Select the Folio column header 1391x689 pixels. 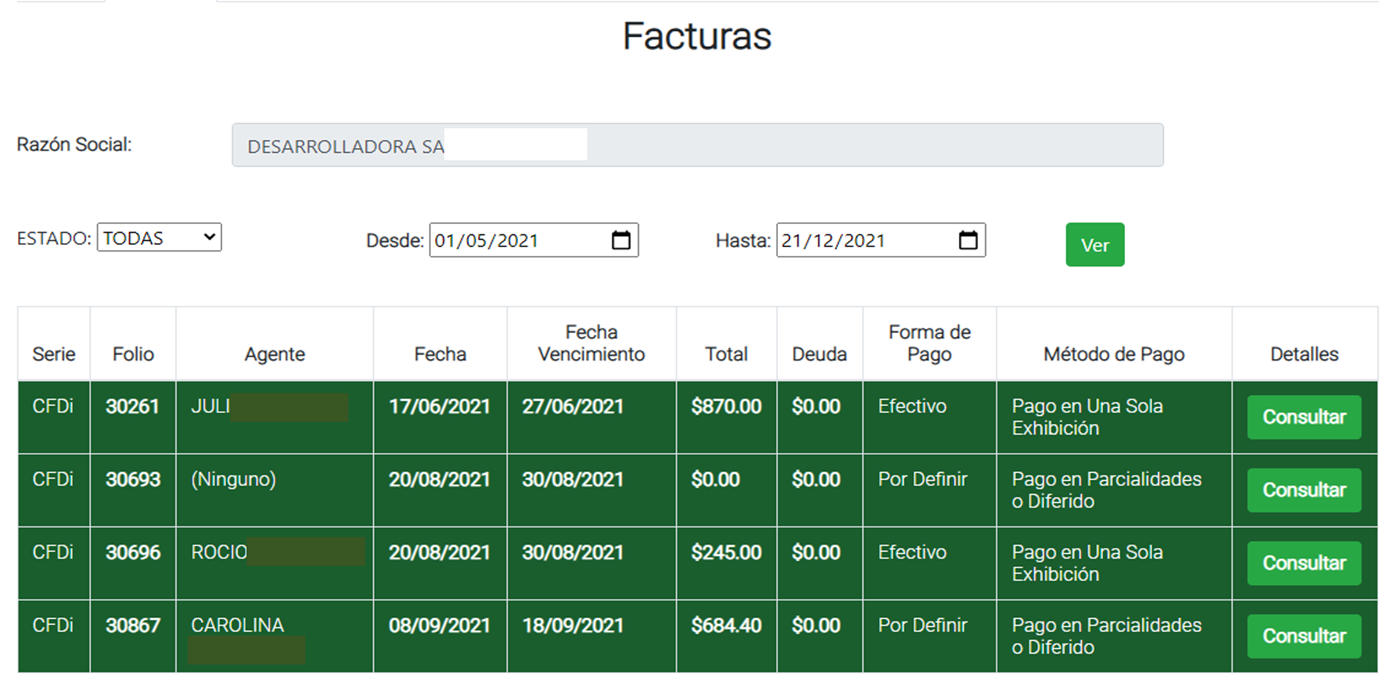click(x=133, y=354)
